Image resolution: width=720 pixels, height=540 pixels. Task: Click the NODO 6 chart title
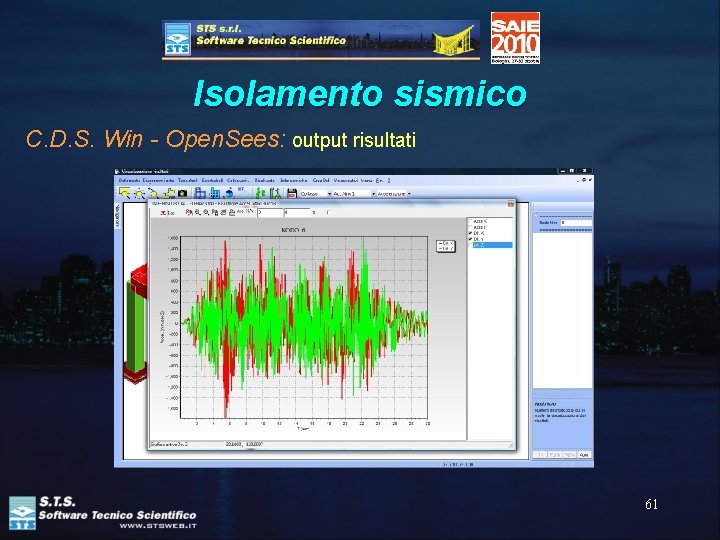pos(293,230)
